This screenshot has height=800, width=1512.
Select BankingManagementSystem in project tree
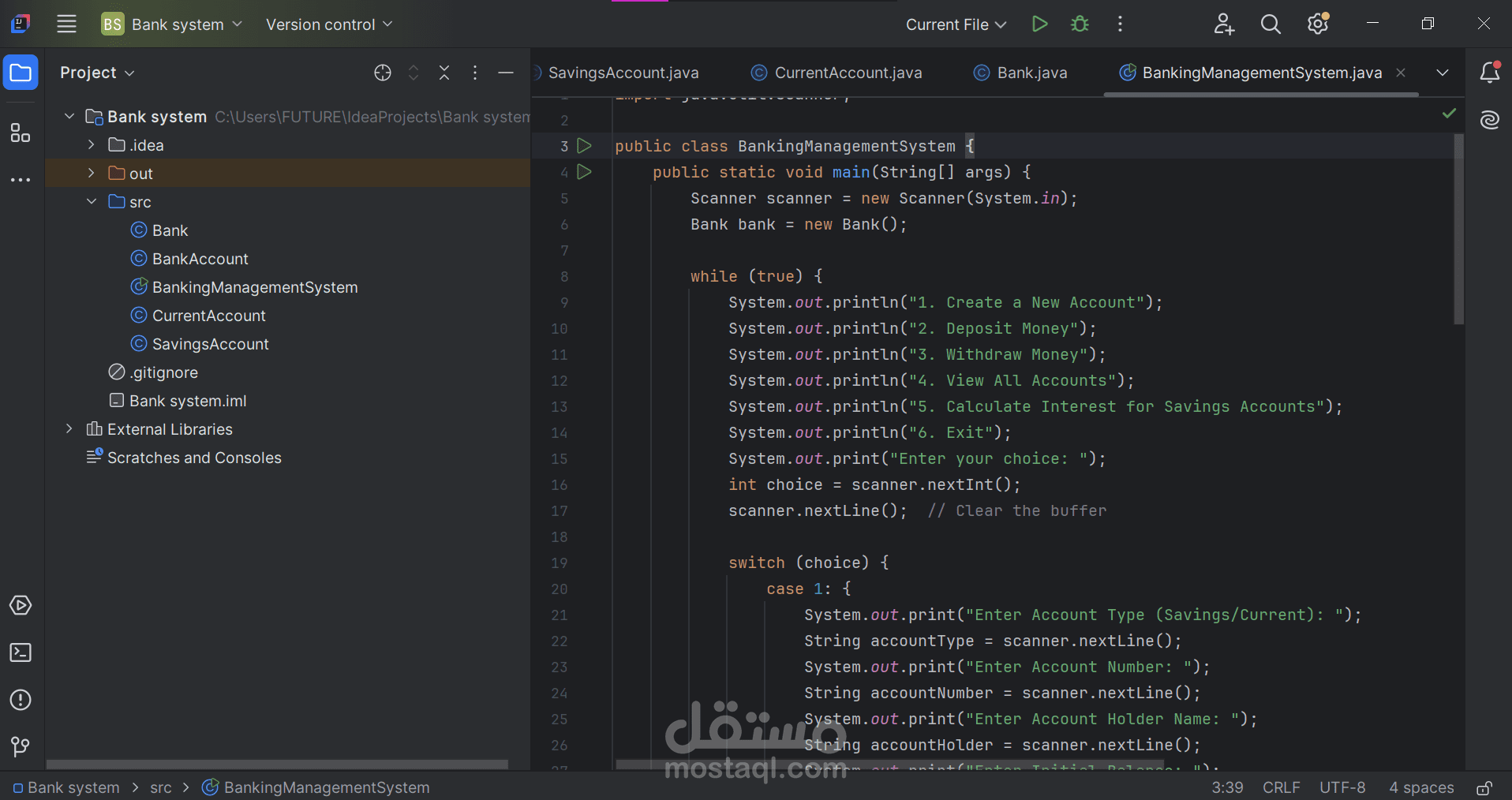[x=245, y=287]
